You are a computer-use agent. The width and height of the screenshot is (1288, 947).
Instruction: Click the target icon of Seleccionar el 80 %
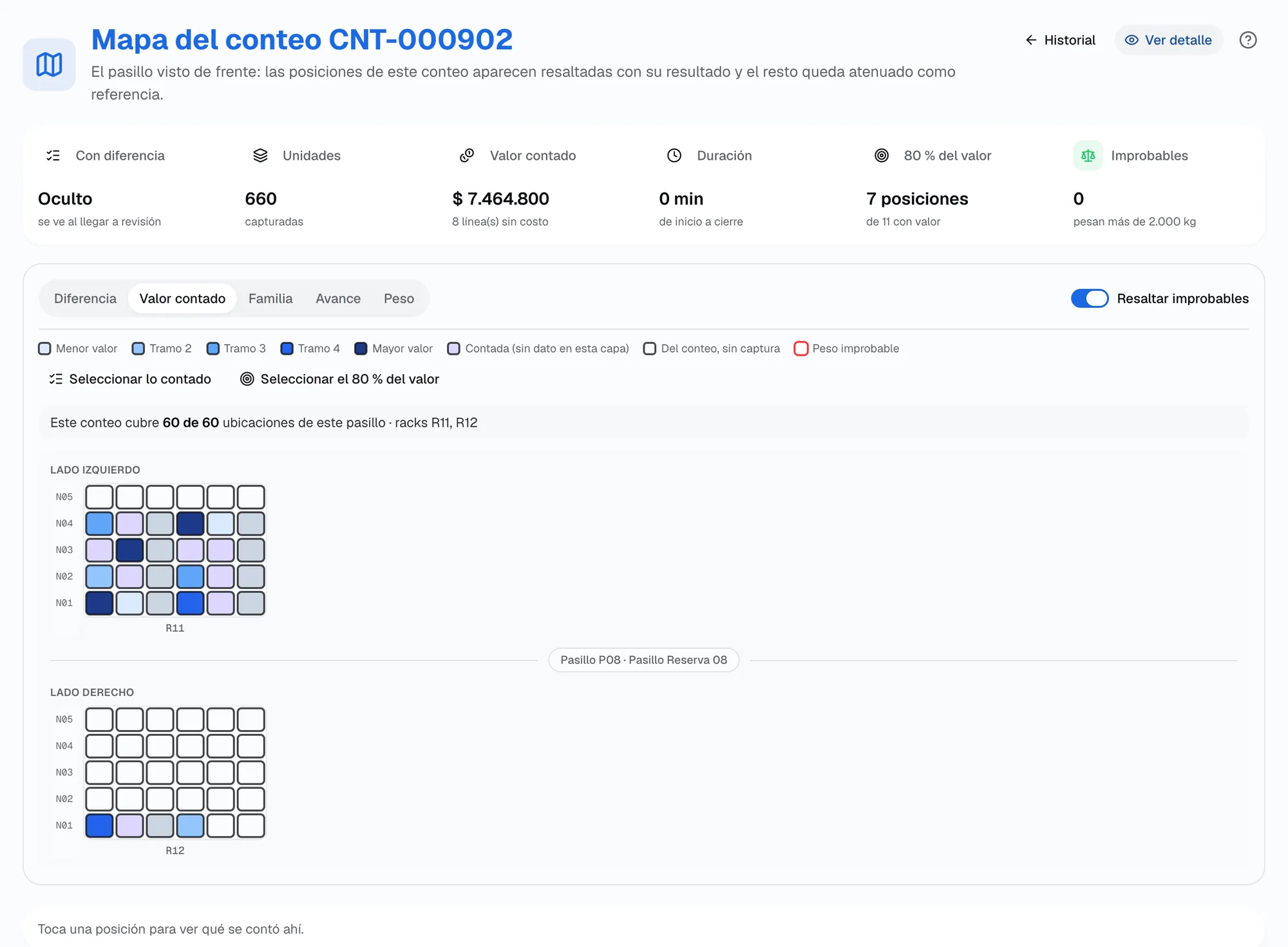click(247, 379)
